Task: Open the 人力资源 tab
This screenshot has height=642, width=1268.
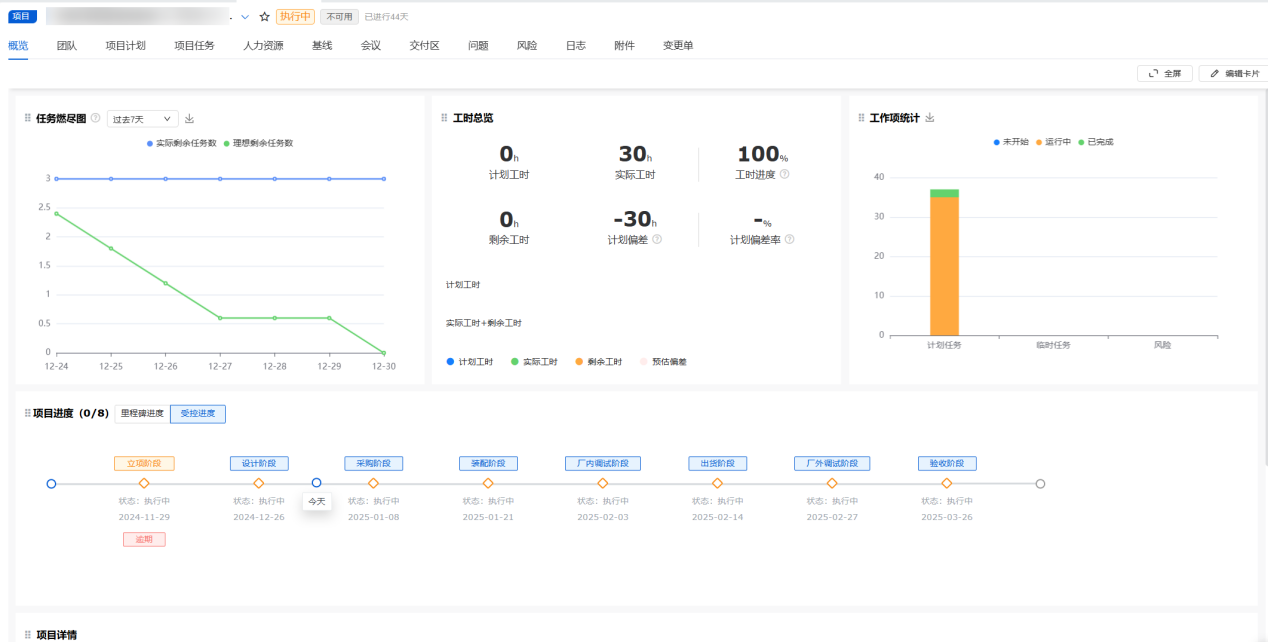Action: (263, 46)
